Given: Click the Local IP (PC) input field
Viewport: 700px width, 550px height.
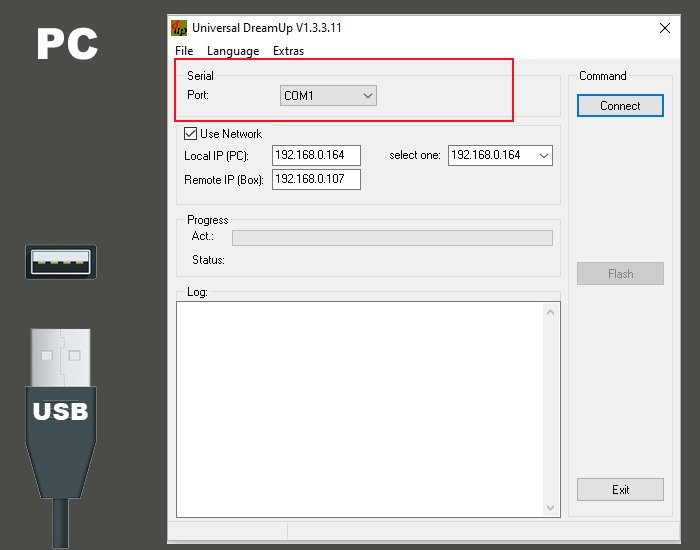Looking at the screenshot, I should coord(316,155).
